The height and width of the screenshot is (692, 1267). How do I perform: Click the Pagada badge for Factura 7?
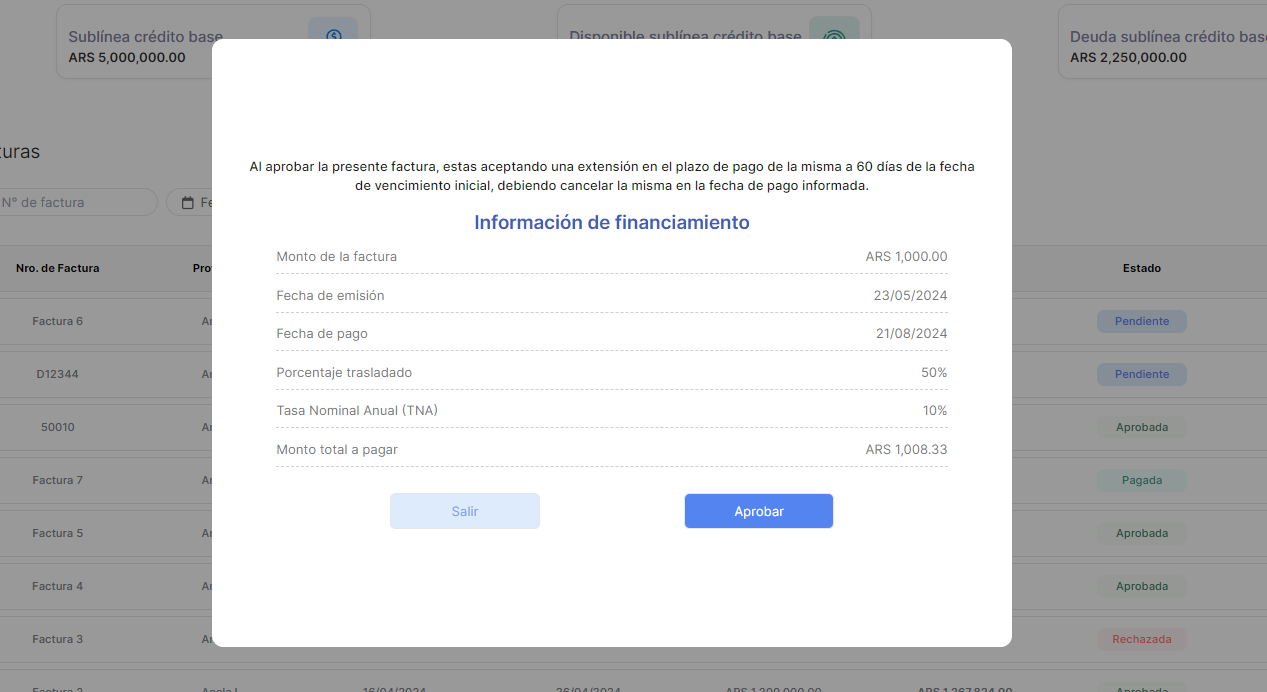coord(1141,480)
